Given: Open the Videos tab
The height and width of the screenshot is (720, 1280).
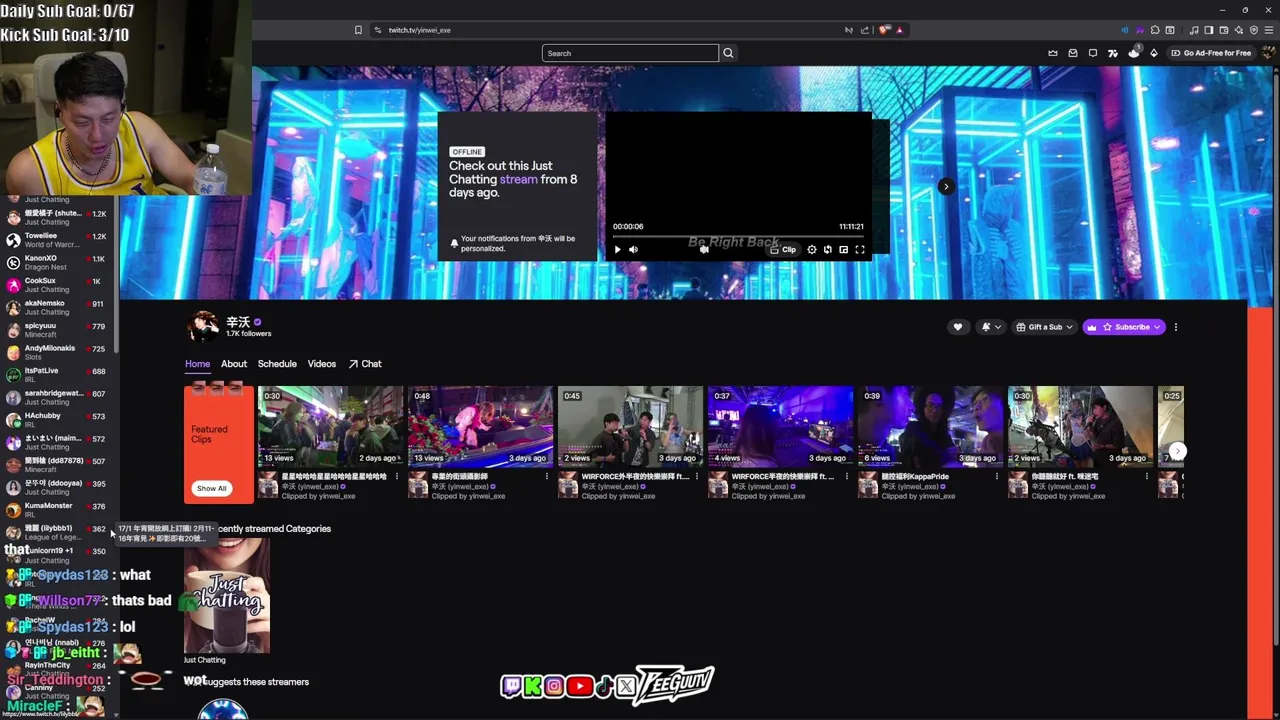Looking at the screenshot, I should coord(322,364).
